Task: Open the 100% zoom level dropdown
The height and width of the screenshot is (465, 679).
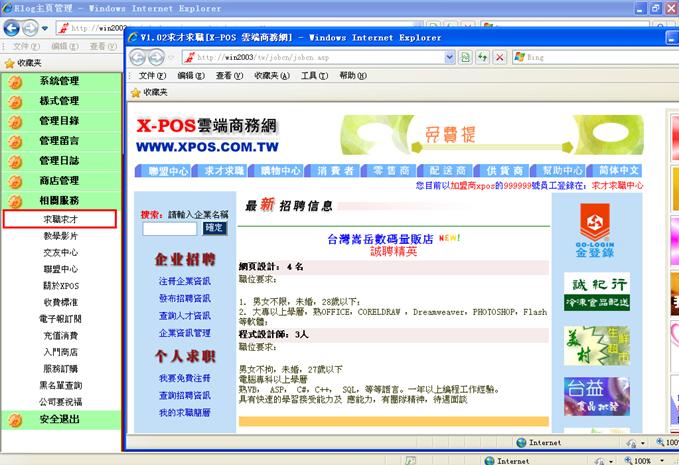Action: (x=647, y=461)
